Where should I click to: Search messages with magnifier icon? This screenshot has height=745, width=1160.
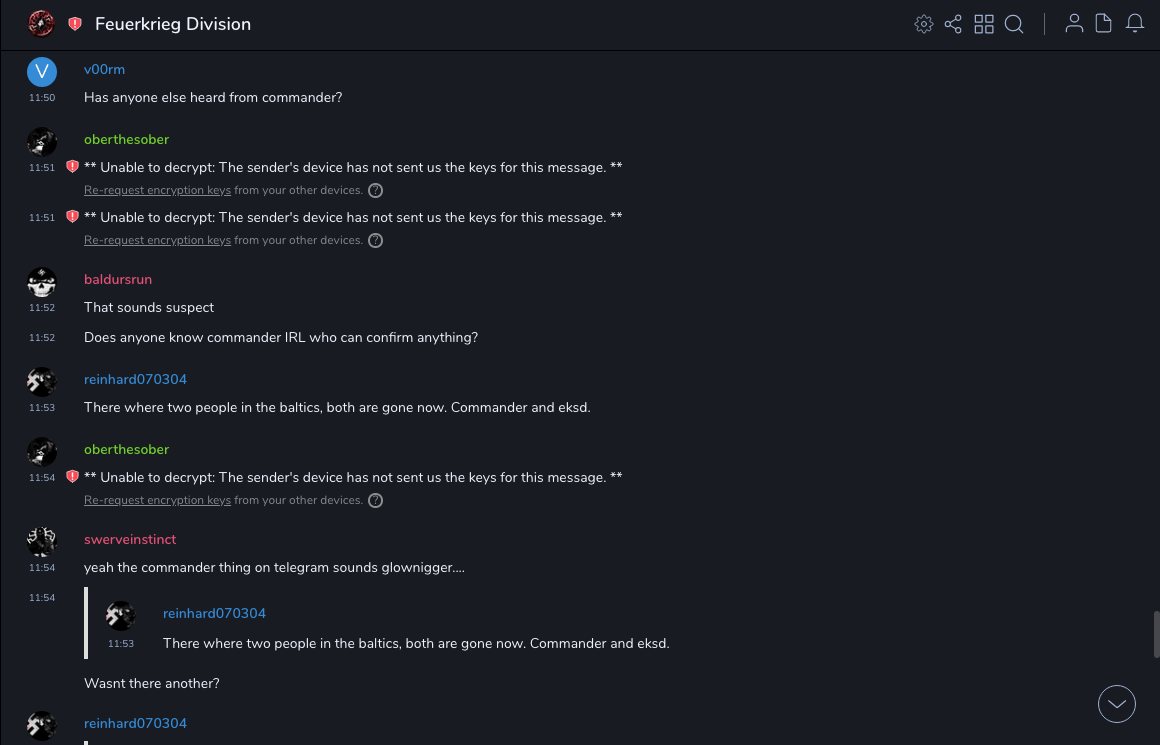pos(1014,24)
